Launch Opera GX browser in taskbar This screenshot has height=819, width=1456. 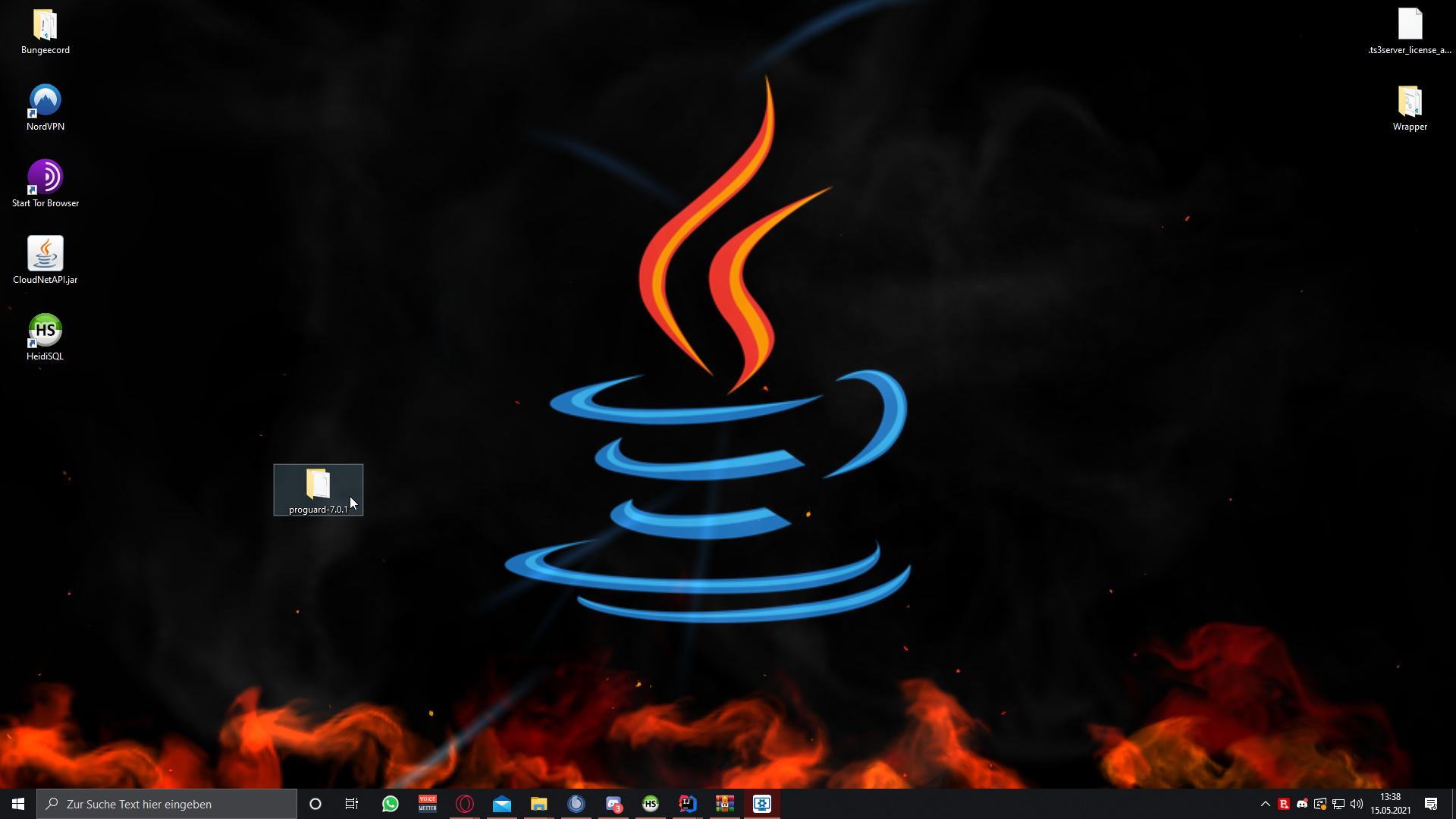(x=465, y=804)
